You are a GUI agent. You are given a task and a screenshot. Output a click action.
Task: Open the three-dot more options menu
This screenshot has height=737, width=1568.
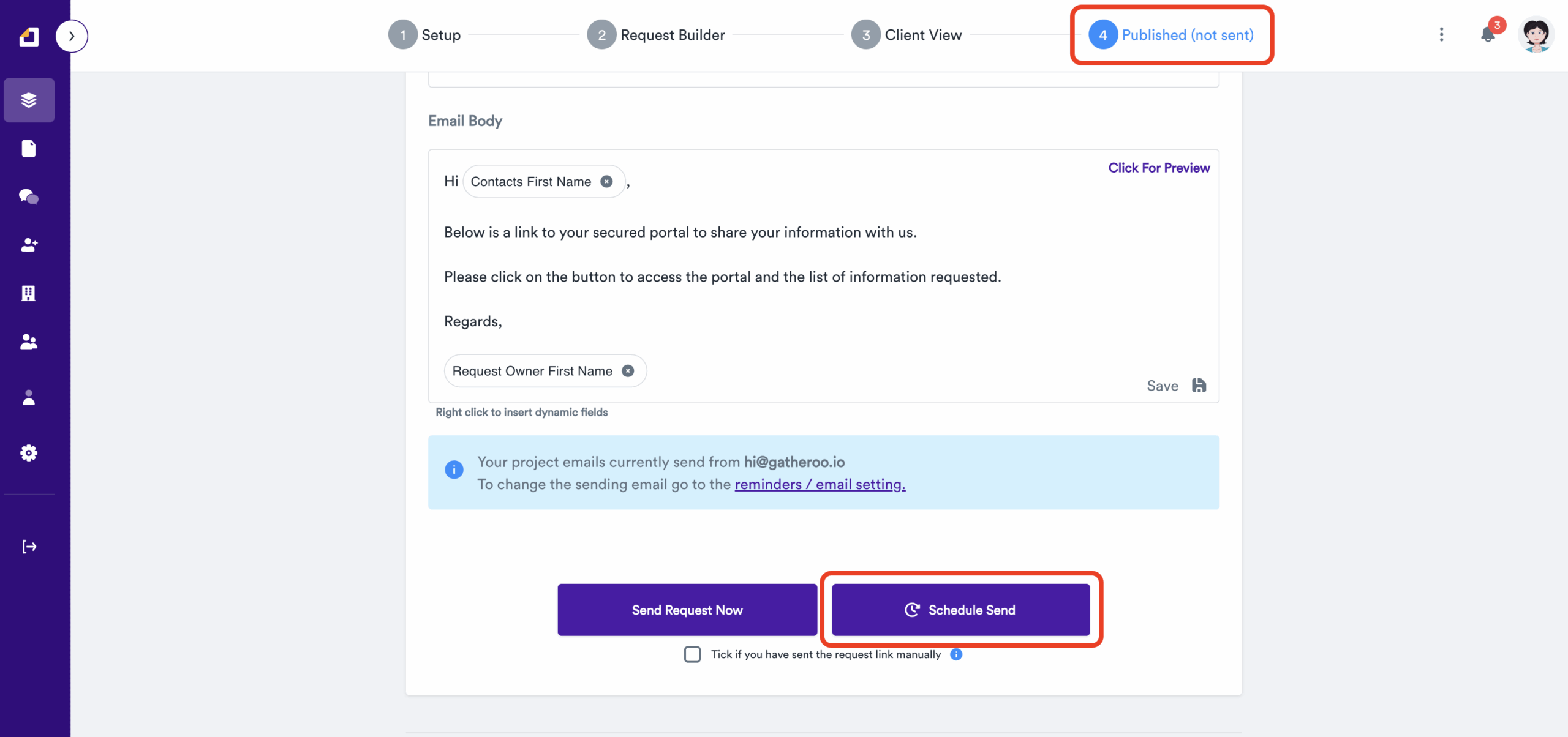tap(1441, 35)
